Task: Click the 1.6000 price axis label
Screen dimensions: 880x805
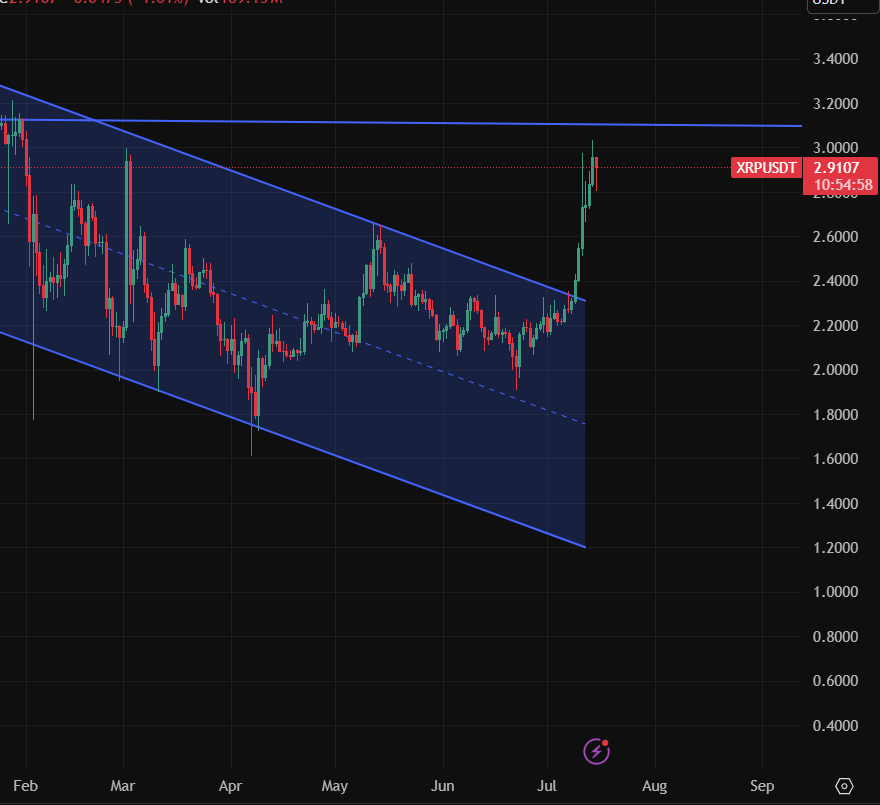Action: click(836, 459)
